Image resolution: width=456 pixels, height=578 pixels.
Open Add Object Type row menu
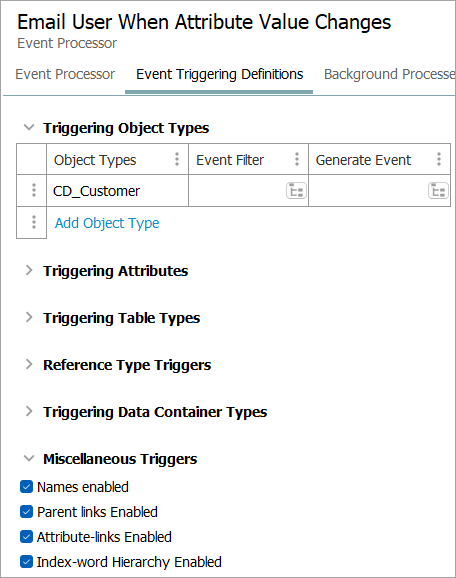34,222
